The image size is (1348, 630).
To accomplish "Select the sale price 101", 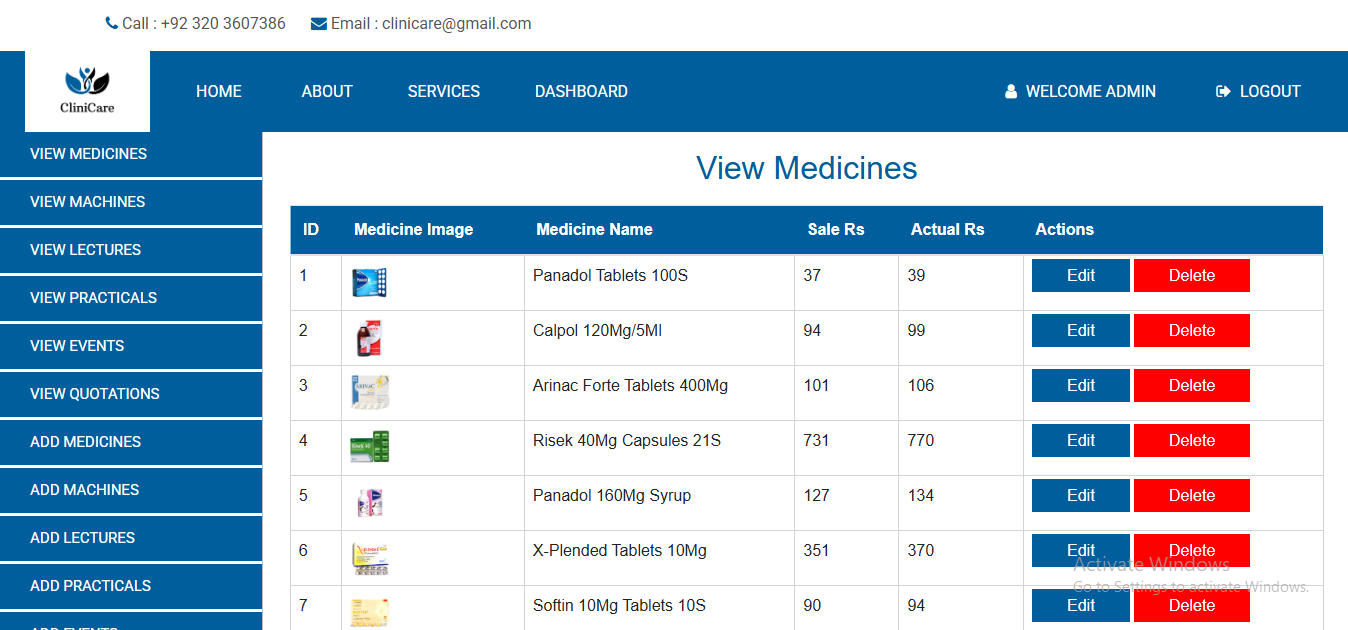I will [816, 385].
